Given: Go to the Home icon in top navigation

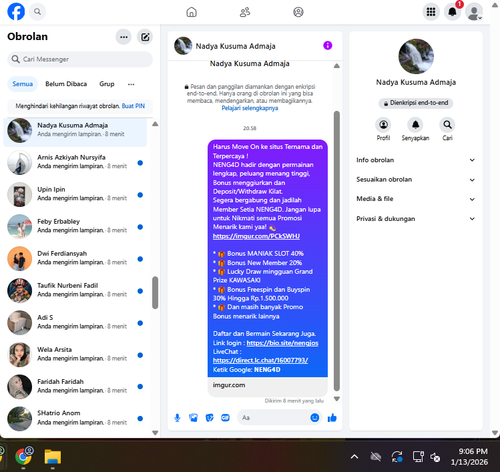Looking at the screenshot, I should [x=191, y=12].
